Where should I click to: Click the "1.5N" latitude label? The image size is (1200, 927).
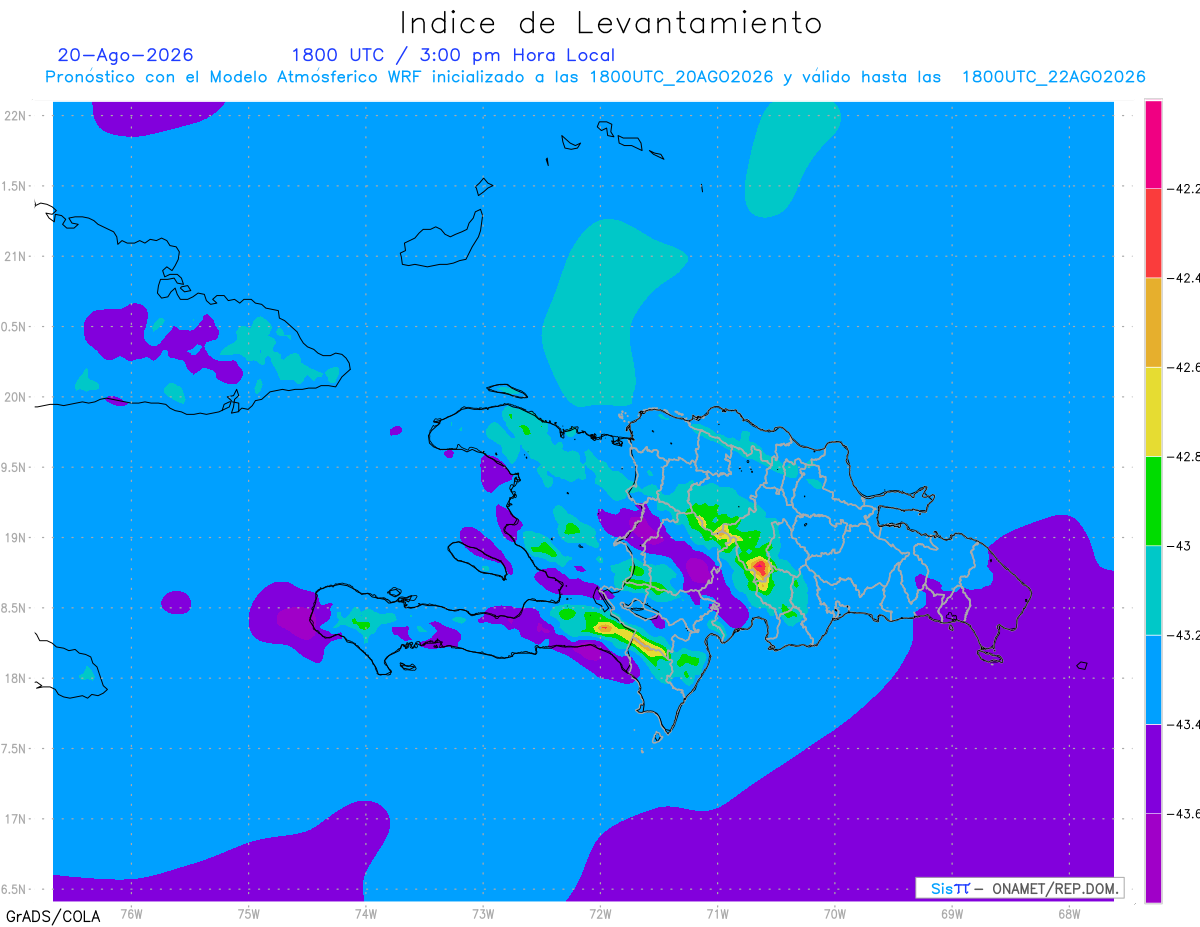(x=14, y=186)
